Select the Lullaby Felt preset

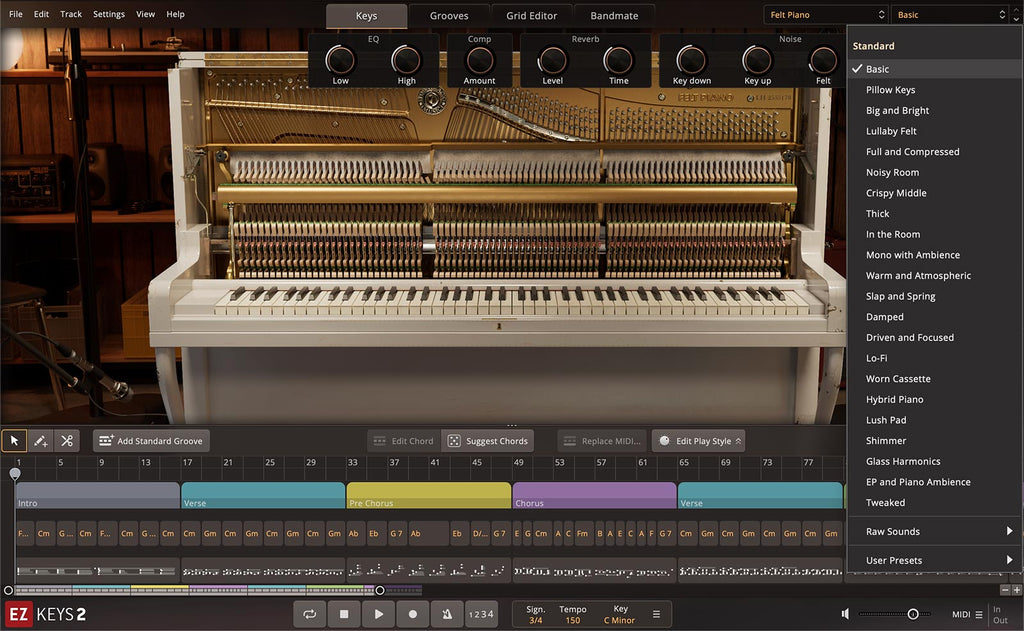[x=935, y=131]
